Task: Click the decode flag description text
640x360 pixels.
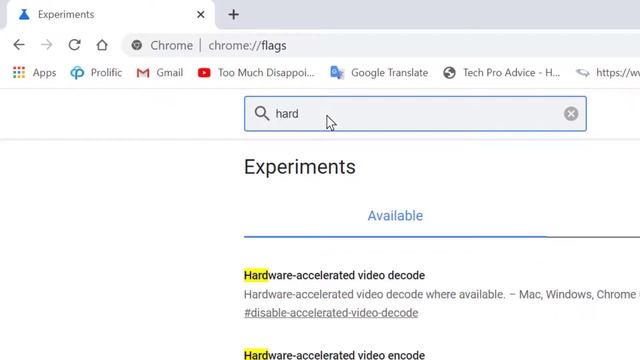Action: pos(442,294)
